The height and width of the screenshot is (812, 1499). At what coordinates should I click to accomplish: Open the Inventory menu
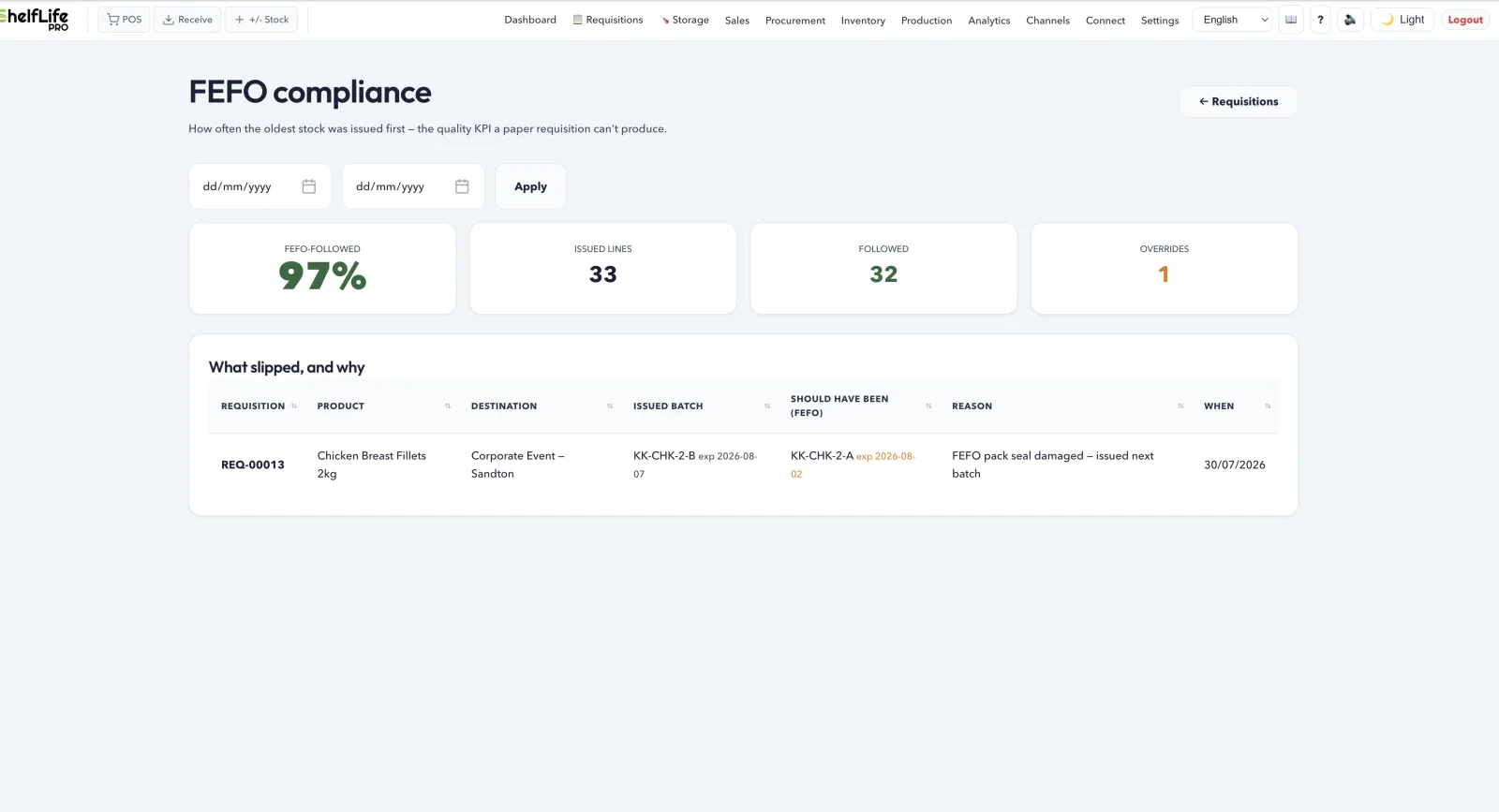[863, 21]
